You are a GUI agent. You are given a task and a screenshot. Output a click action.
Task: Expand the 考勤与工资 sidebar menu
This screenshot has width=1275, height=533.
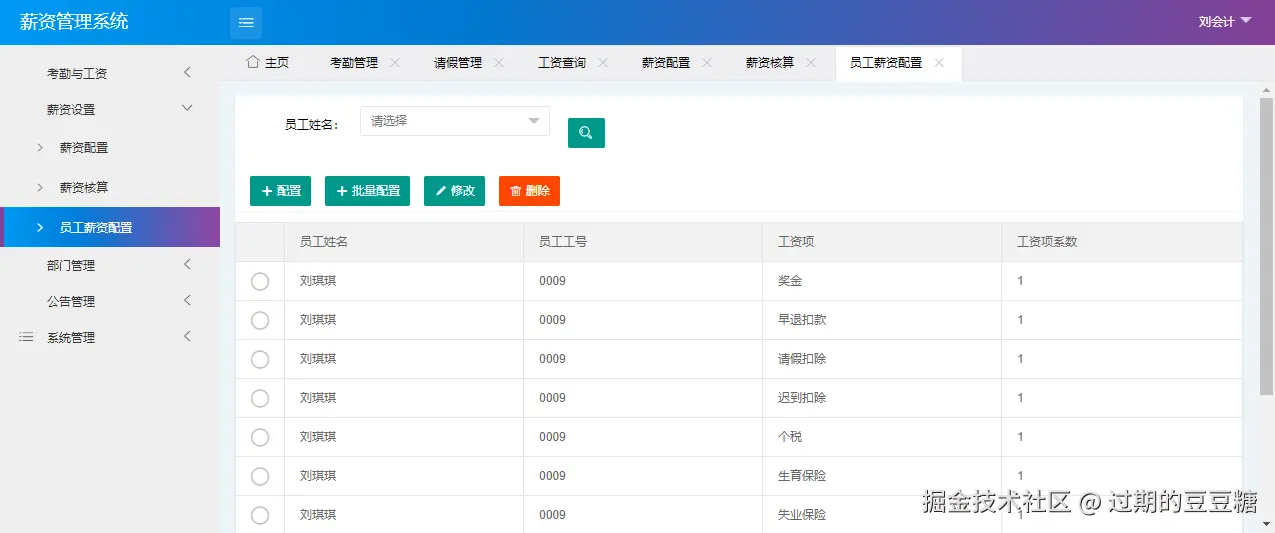(x=110, y=73)
